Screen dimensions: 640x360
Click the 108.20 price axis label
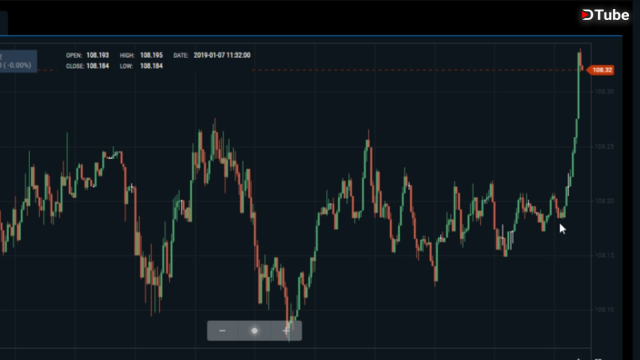pyautogui.click(x=604, y=201)
